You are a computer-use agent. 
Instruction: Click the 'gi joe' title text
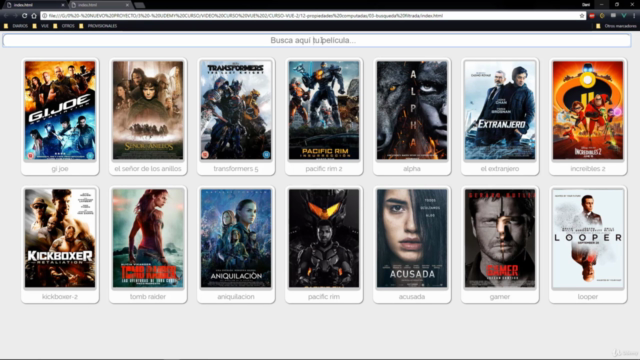60,169
